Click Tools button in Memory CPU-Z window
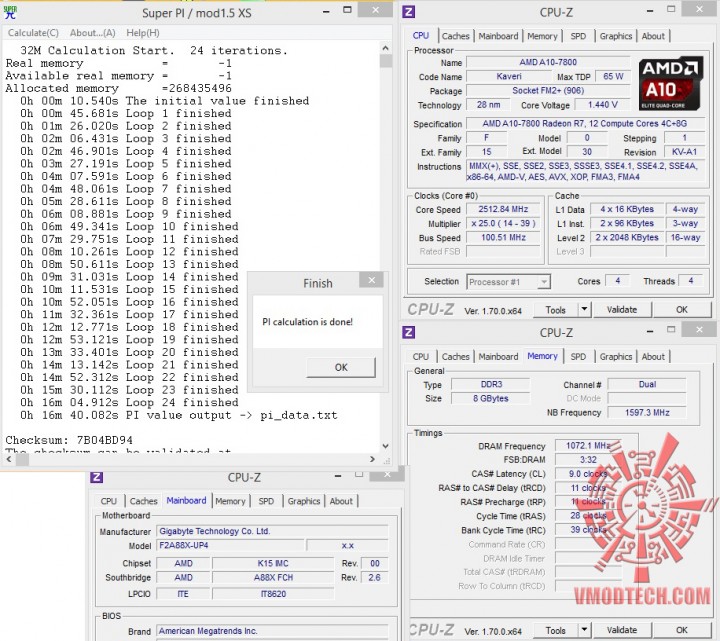 click(x=555, y=630)
